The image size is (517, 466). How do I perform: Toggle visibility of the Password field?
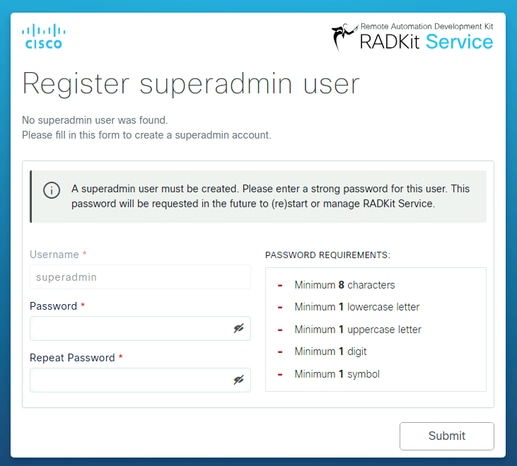[238, 328]
